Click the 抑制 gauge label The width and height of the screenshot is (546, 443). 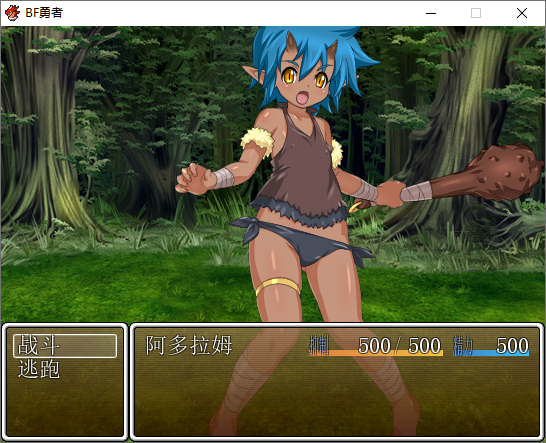coord(319,345)
